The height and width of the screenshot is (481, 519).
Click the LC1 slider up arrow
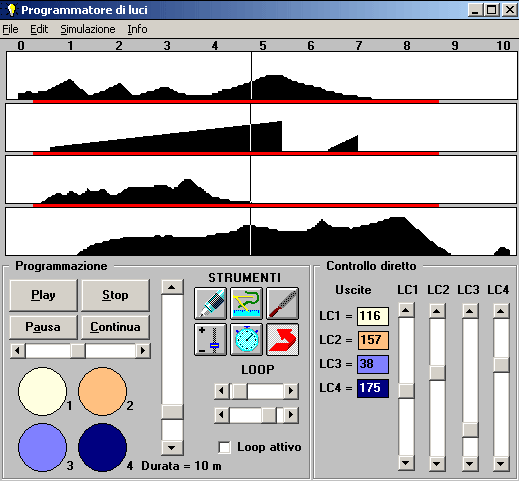pos(406,311)
